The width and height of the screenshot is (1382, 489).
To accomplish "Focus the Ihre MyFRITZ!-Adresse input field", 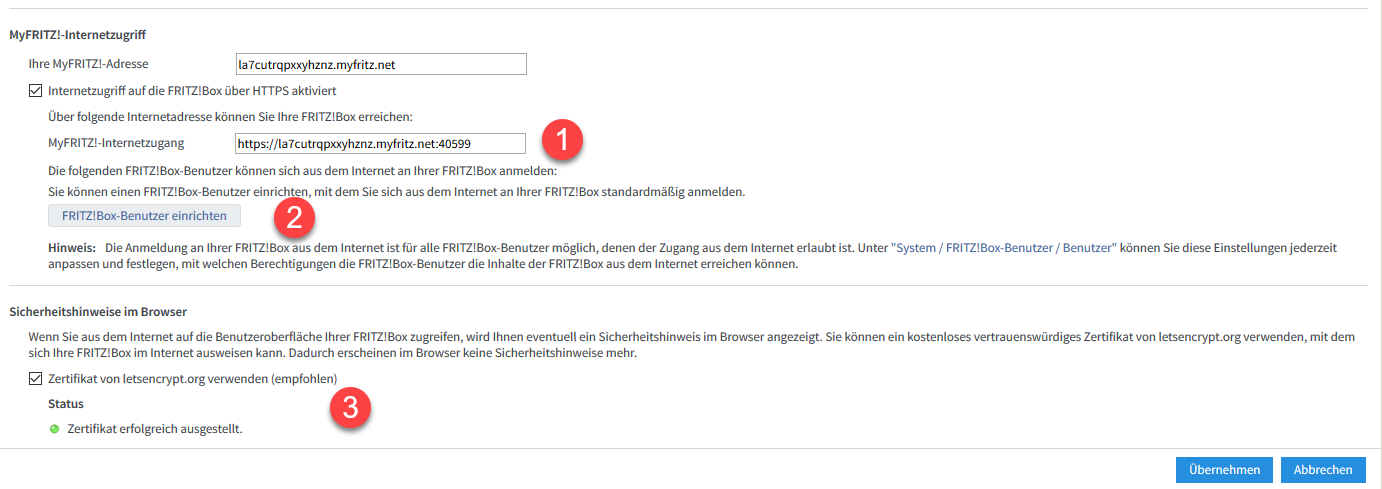I will tap(379, 64).
